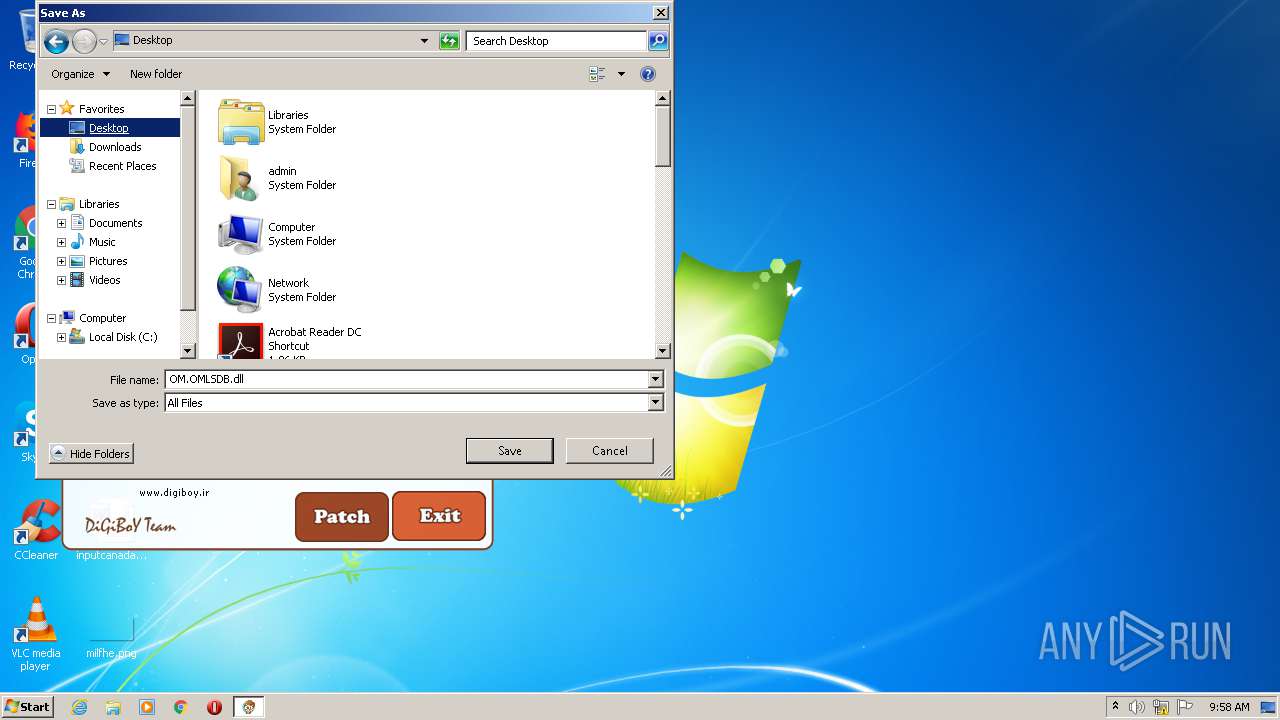Open Google Chrome from taskbar

point(181,707)
